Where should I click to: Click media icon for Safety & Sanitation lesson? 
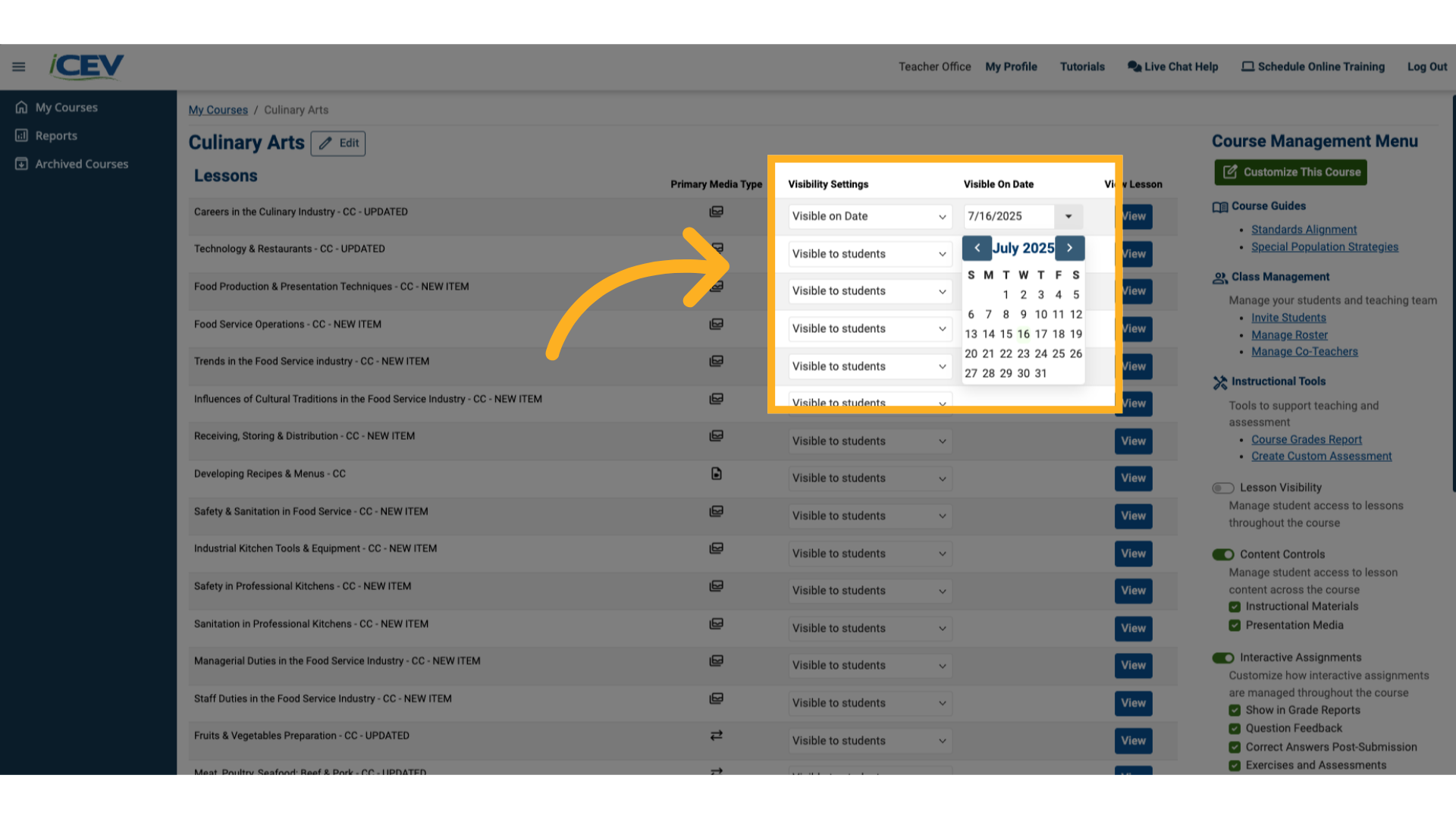pos(716,511)
